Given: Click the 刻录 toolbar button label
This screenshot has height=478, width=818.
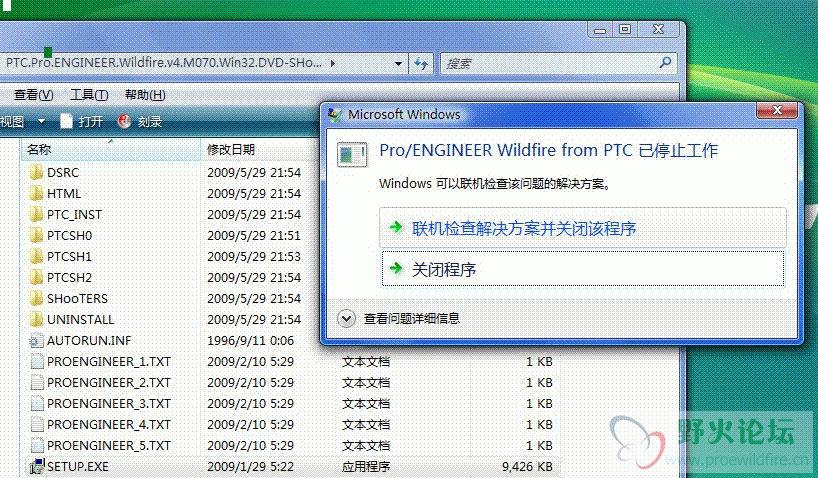Looking at the screenshot, I should (x=150, y=122).
